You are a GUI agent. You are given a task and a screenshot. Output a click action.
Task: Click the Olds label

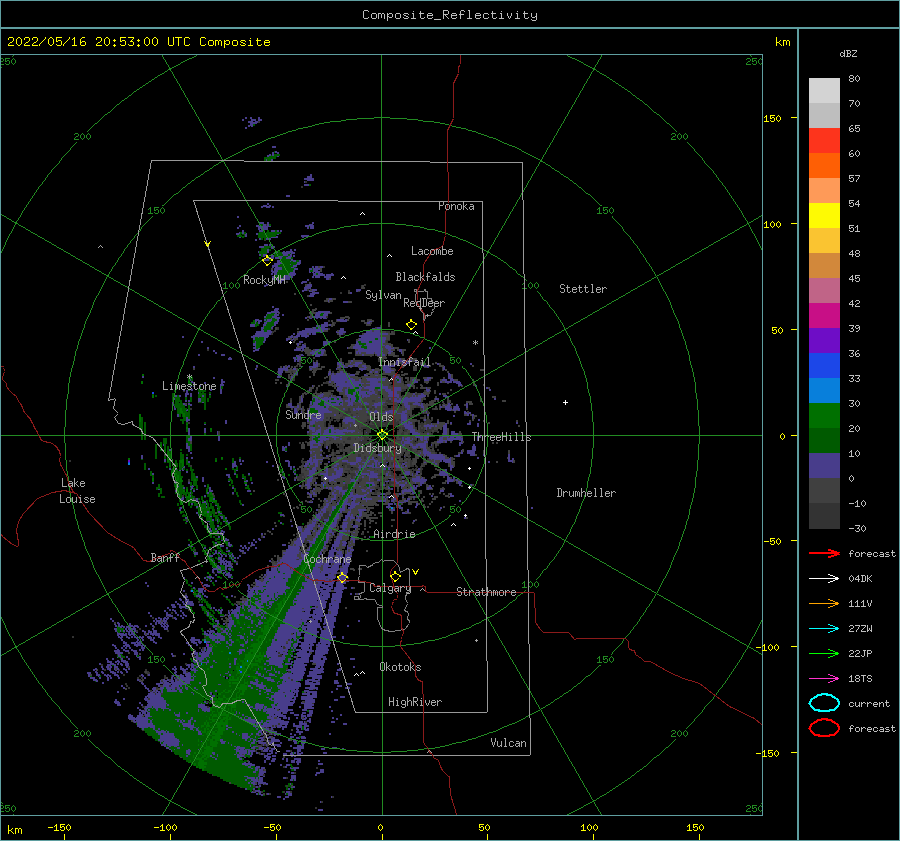coord(381,417)
